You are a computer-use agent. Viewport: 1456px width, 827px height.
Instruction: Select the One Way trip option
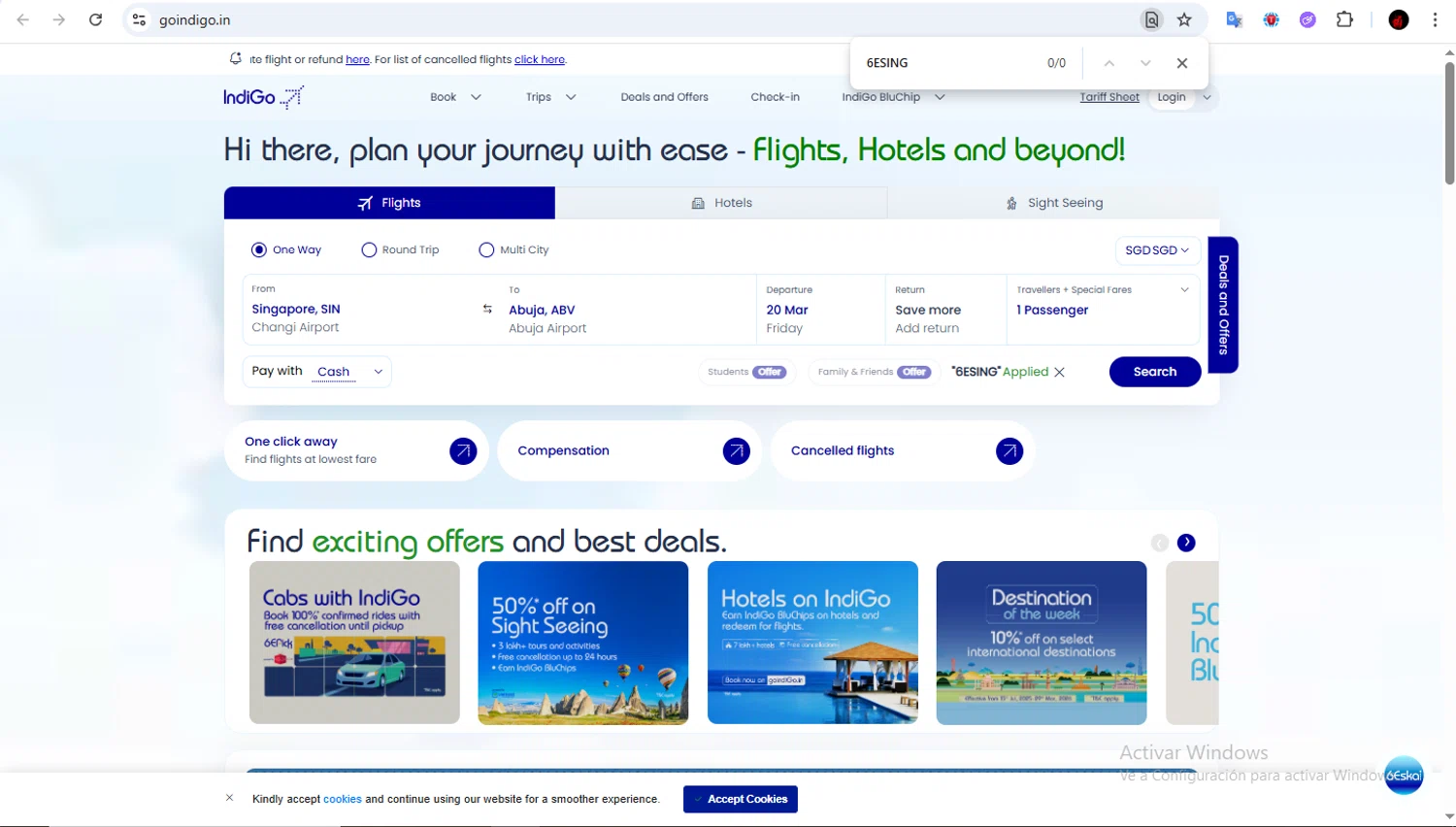point(259,250)
